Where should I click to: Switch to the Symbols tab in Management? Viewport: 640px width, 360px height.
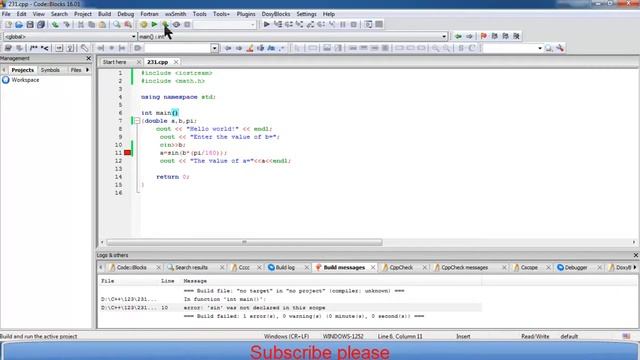[50, 70]
